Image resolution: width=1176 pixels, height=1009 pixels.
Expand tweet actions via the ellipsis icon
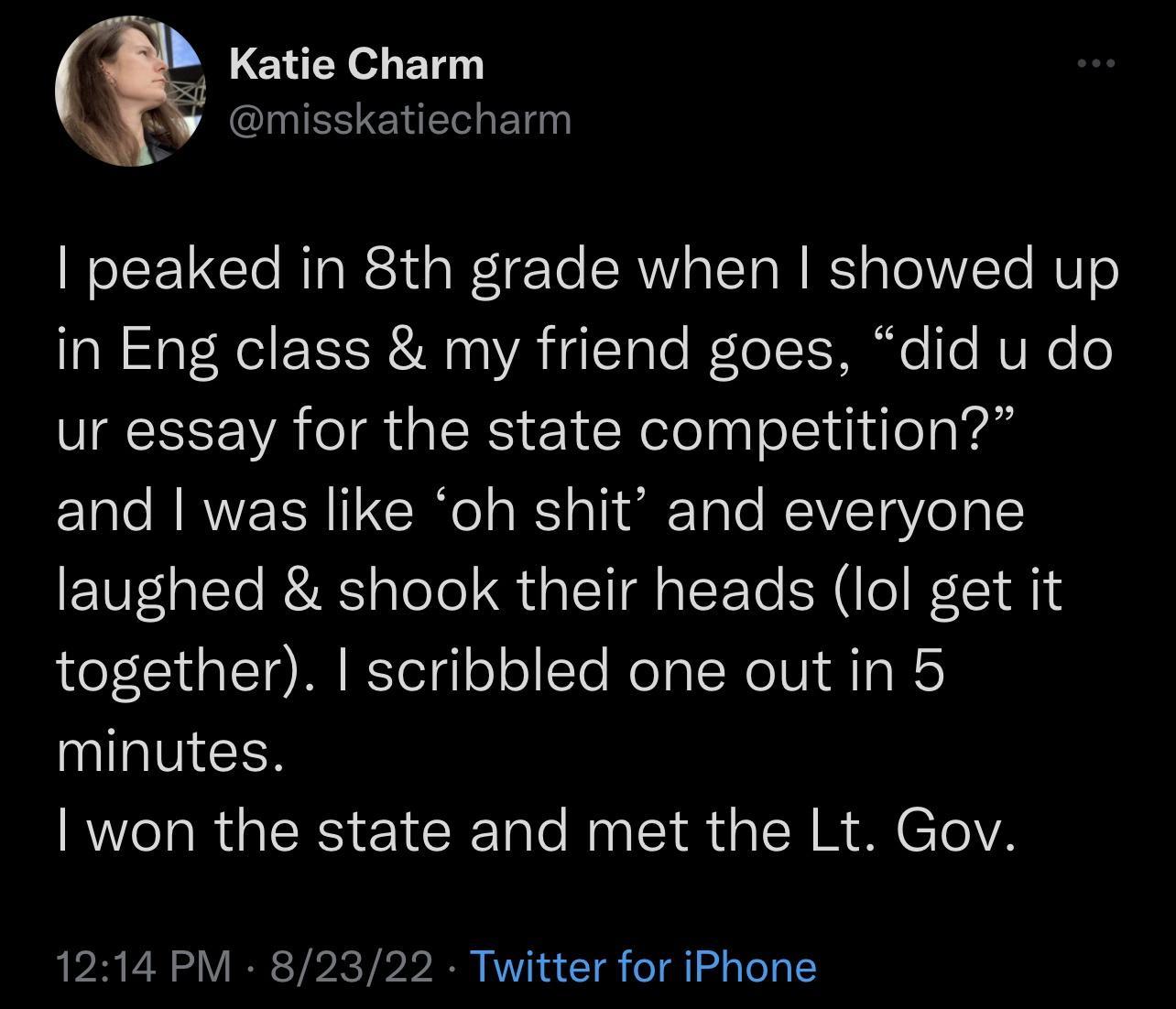(1095, 64)
